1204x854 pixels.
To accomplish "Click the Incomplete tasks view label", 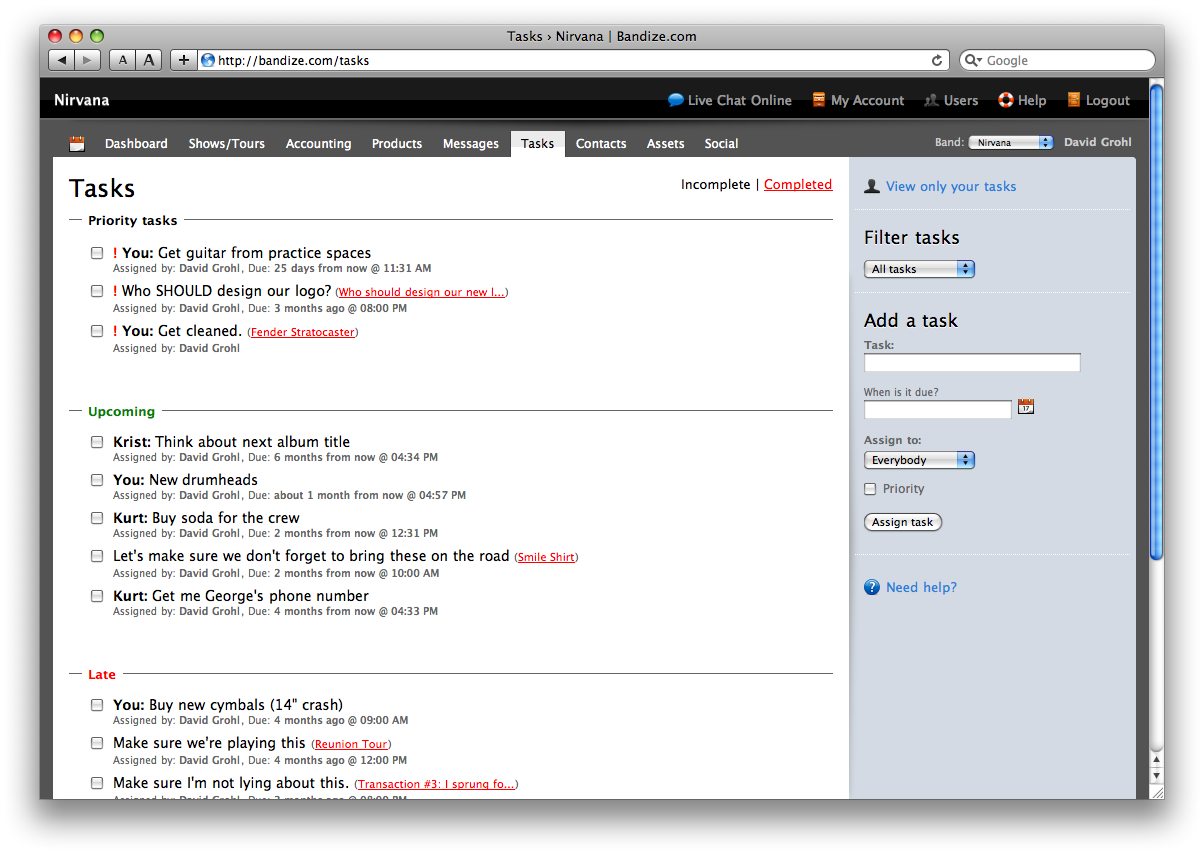I will 715,184.
